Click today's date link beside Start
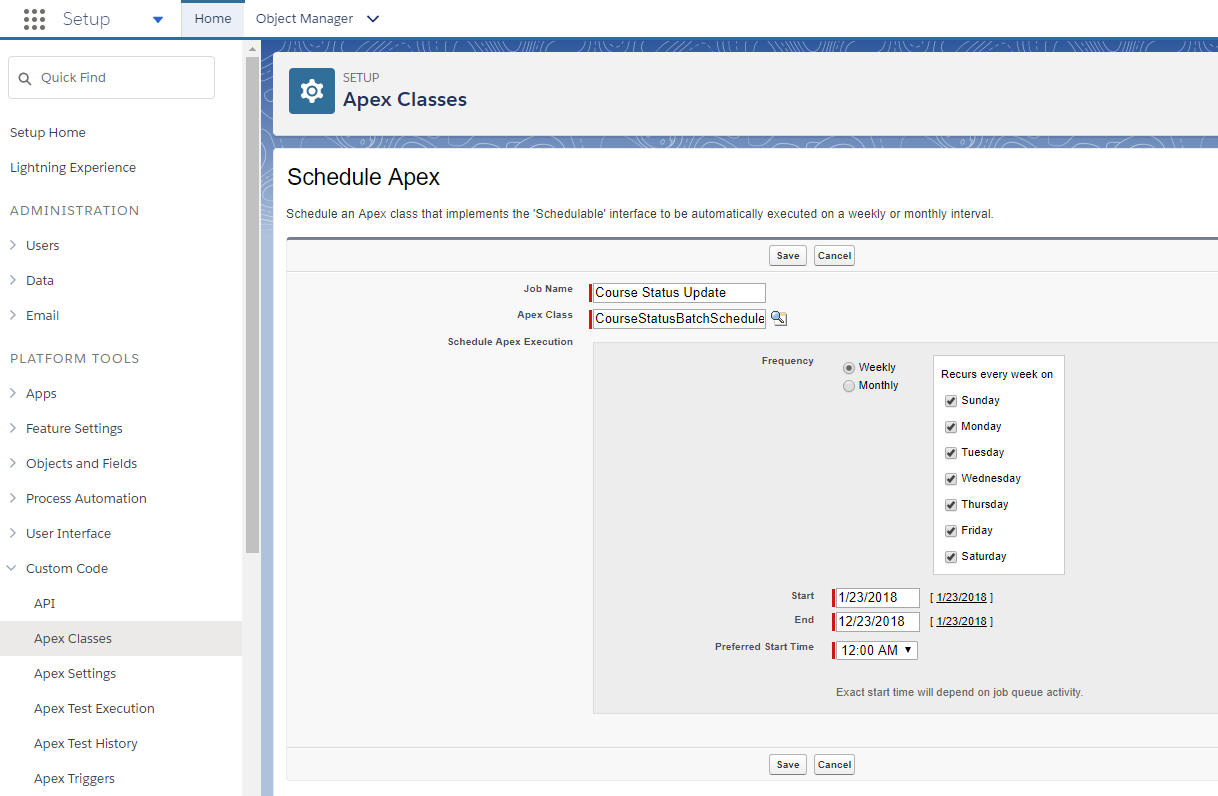 pos(961,597)
